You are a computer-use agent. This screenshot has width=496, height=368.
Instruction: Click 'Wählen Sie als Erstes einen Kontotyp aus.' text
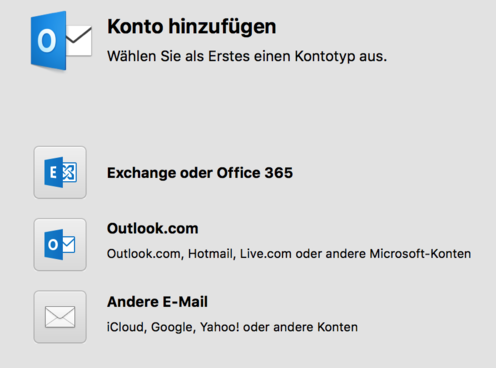click(x=247, y=56)
